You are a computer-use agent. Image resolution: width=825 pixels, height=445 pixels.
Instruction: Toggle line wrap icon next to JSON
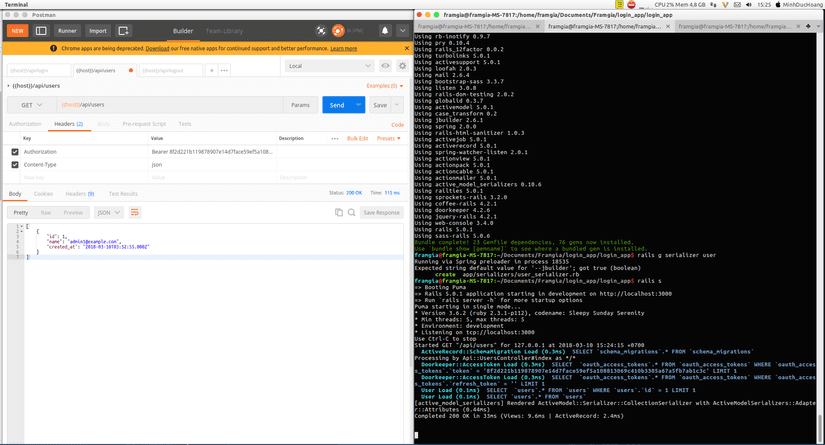(x=135, y=212)
